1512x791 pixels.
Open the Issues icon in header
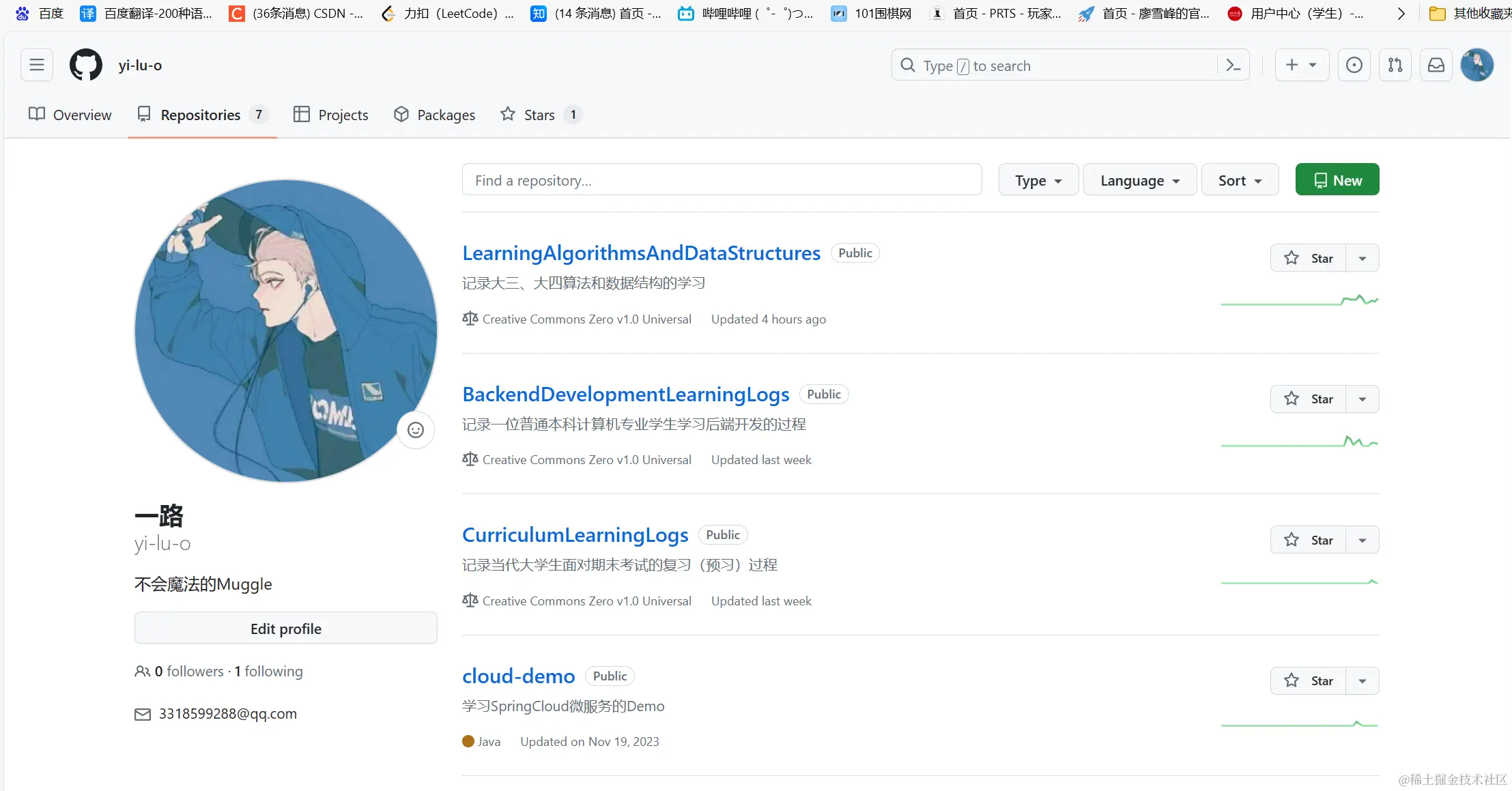[1354, 66]
